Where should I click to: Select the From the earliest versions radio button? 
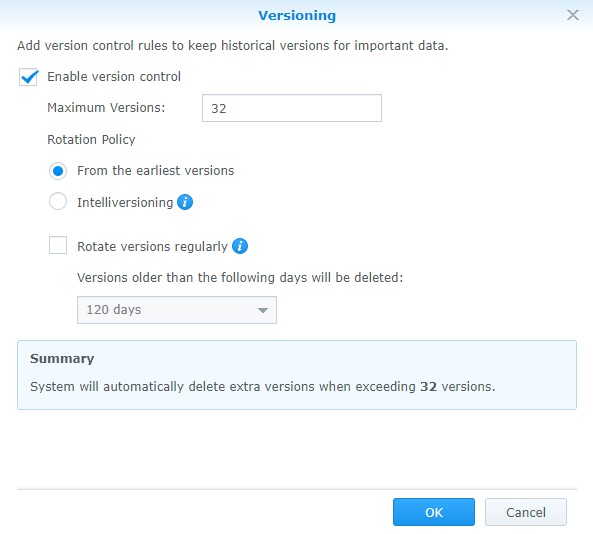click(58, 171)
